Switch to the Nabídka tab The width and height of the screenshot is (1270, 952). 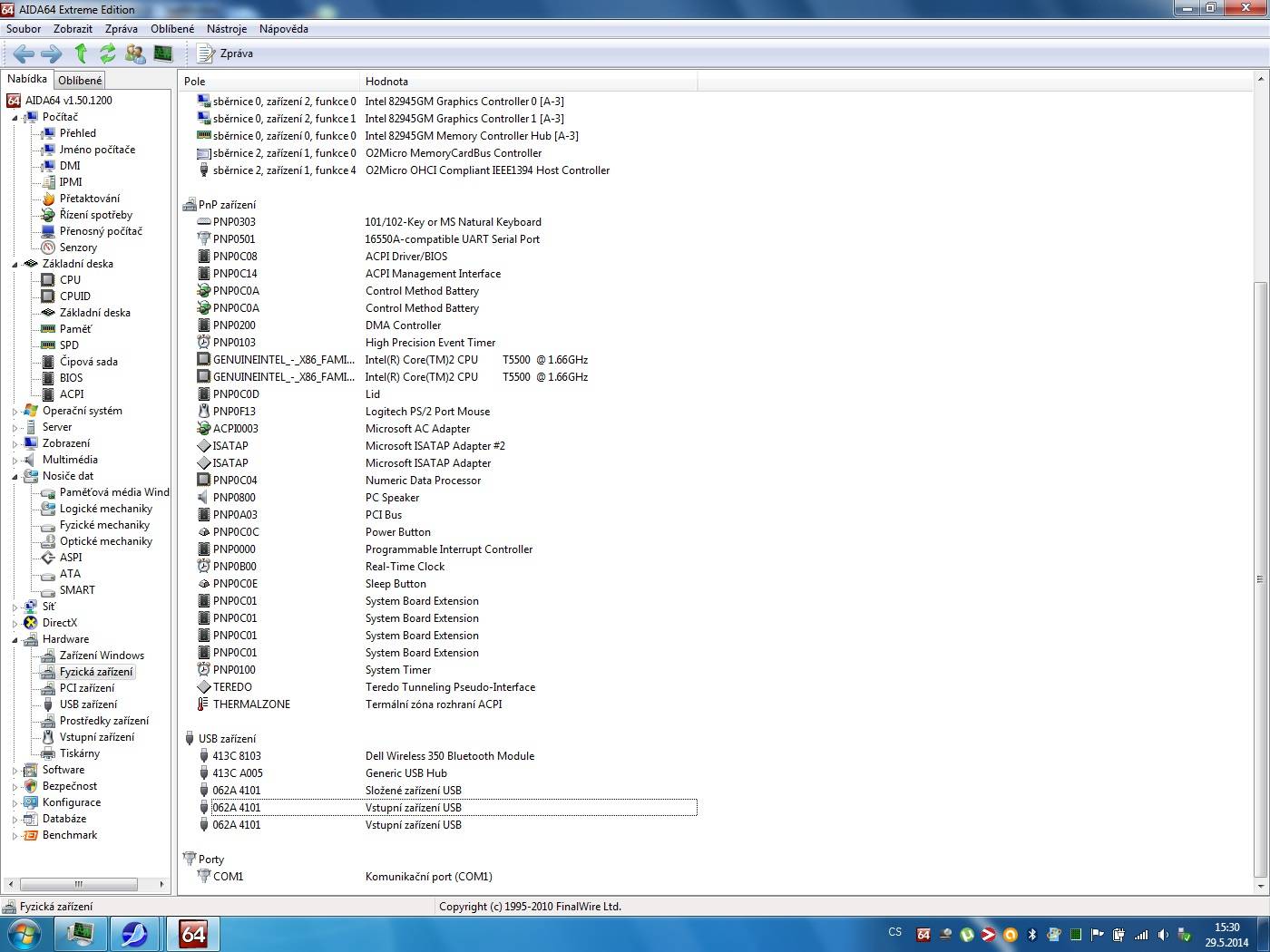pyautogui.click(x=27, y=79)
